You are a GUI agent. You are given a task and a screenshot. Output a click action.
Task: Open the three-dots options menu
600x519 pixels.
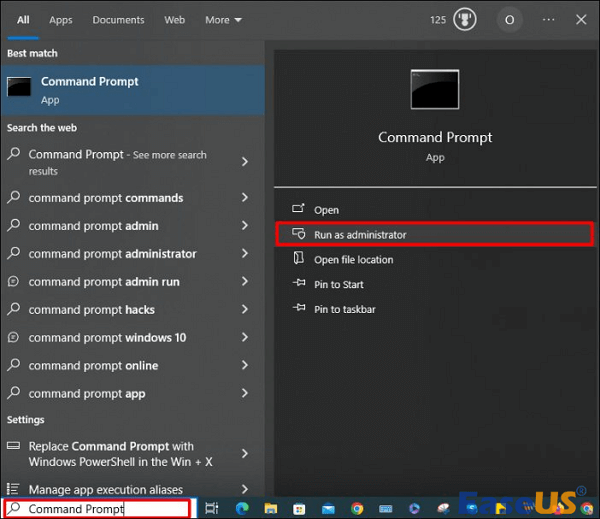click(548, 20)
